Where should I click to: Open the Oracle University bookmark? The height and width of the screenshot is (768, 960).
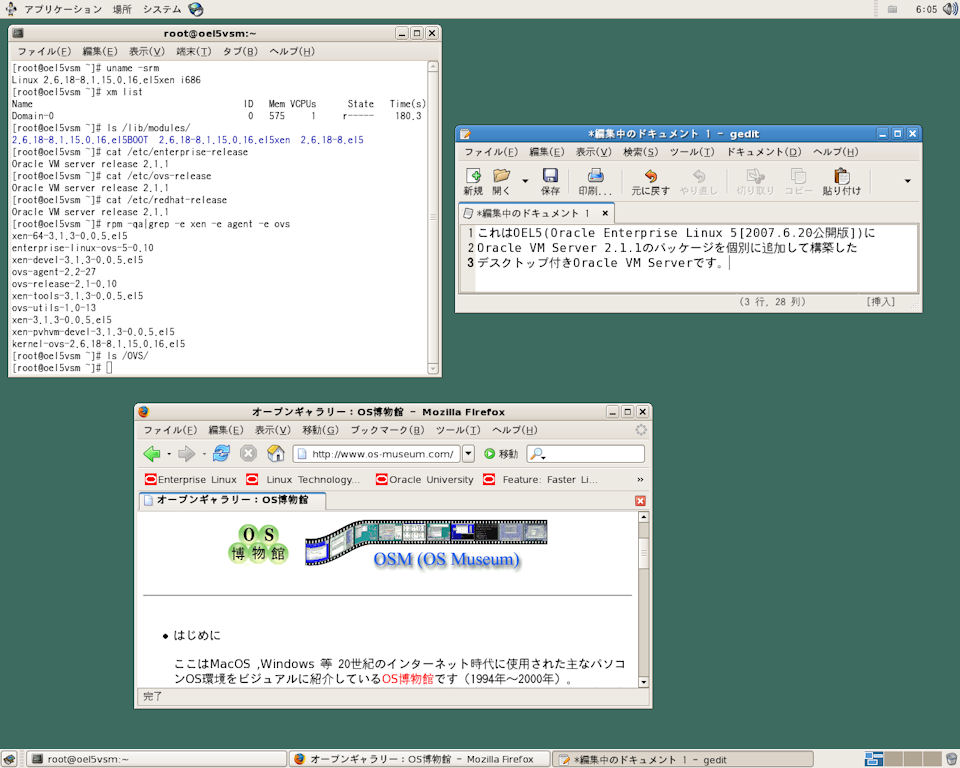(425, 480)
